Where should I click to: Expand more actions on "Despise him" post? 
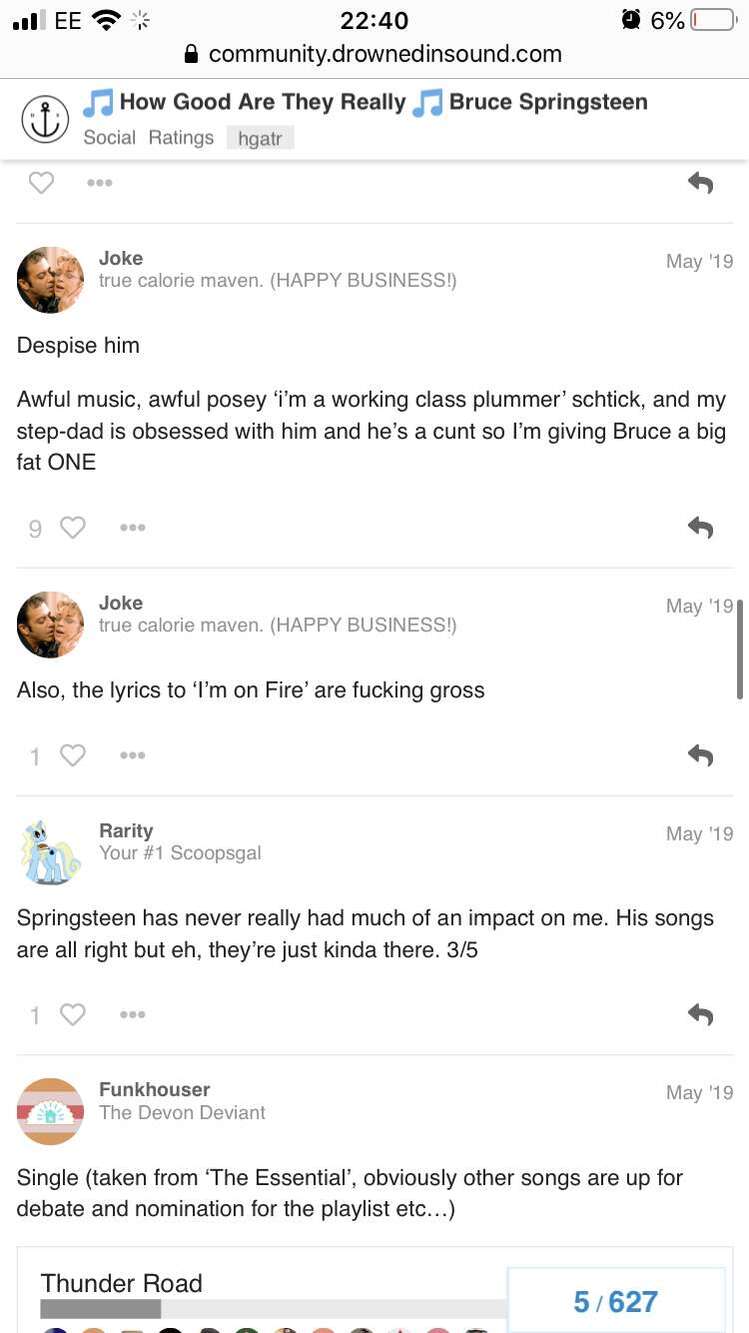click(x=132, y=527)
